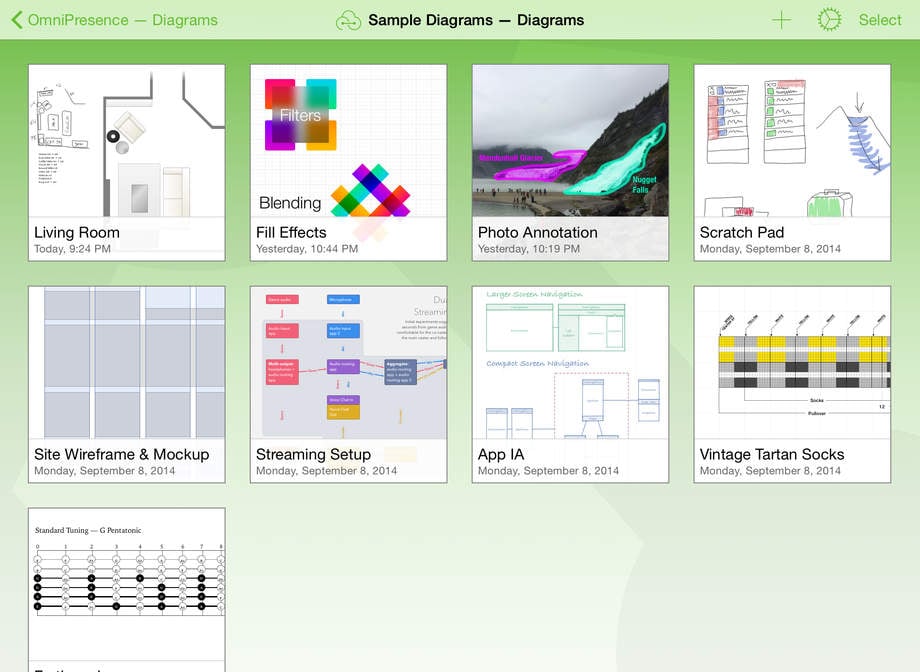Open the Site Wireframe & Mockup preview
This screenshot has height=672, width=920.
click(127, 362)
